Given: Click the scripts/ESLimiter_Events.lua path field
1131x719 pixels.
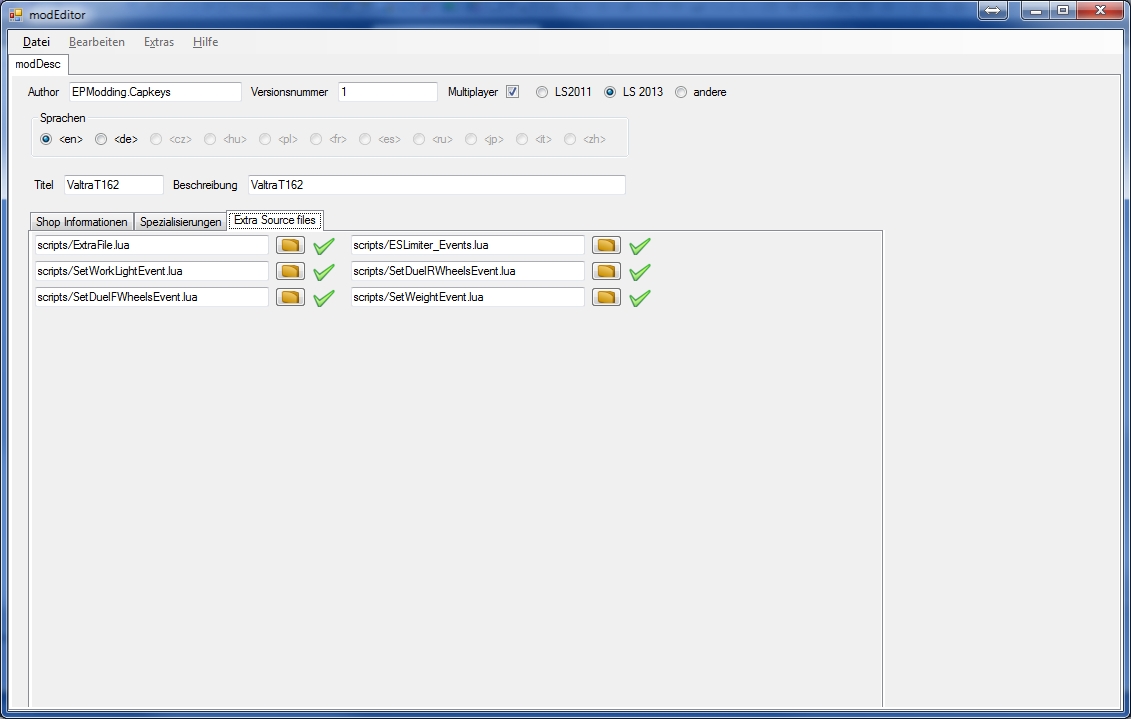Looking at the screenshot, I should pos(467,245).
